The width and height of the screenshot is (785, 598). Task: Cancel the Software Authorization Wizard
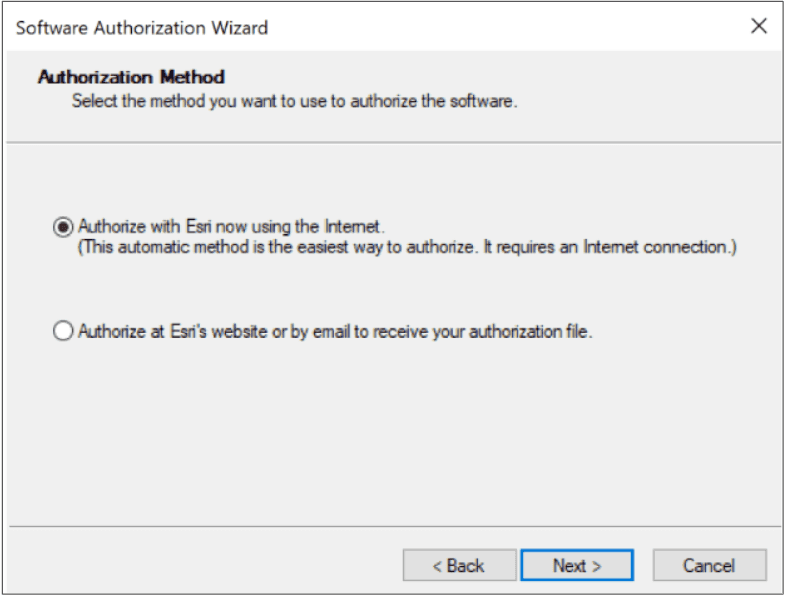(x=709, y=565)
